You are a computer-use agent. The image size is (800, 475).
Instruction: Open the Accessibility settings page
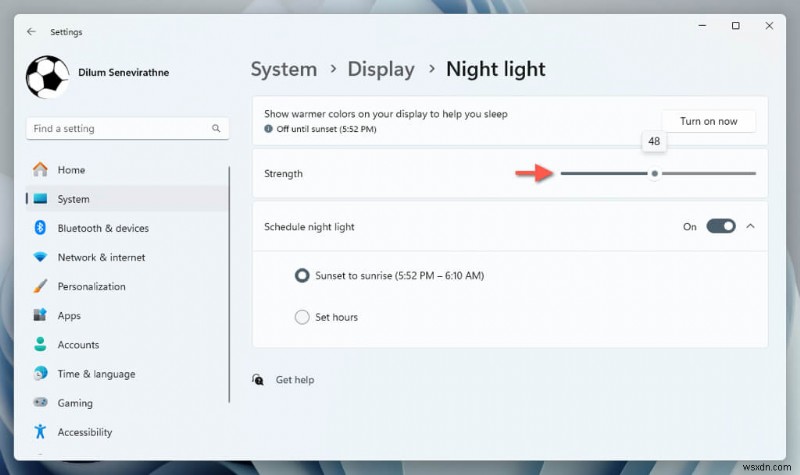pyautogui.click(x=127, y=432)
